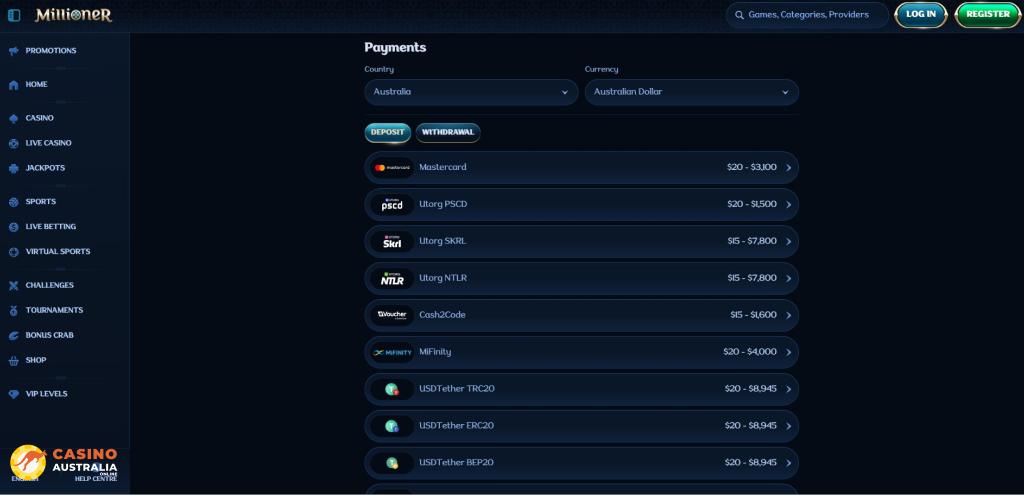Collapse the sidebar using the panel icon

(14, 15)
